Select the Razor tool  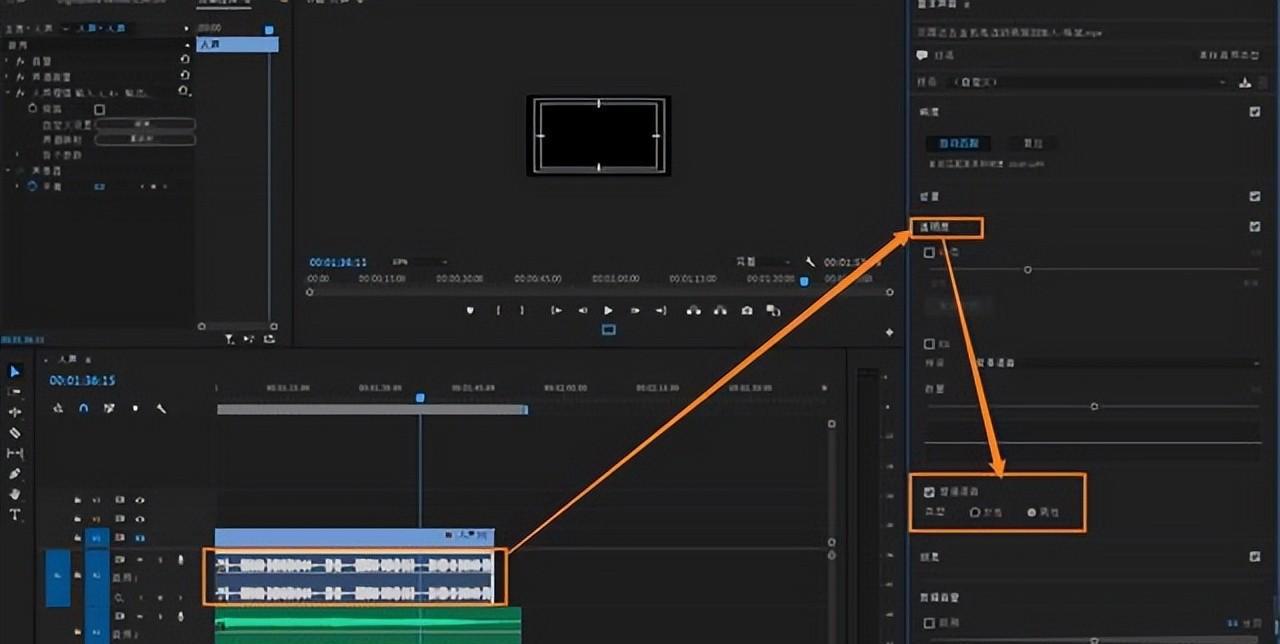tap(15, 433)
